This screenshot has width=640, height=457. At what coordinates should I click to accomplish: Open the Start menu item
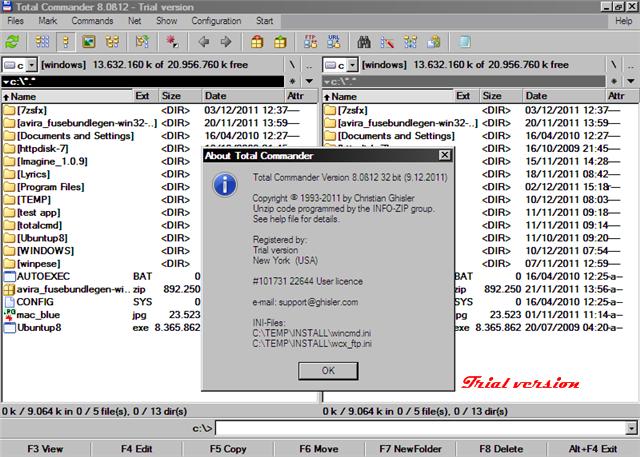tap(264, 21)
